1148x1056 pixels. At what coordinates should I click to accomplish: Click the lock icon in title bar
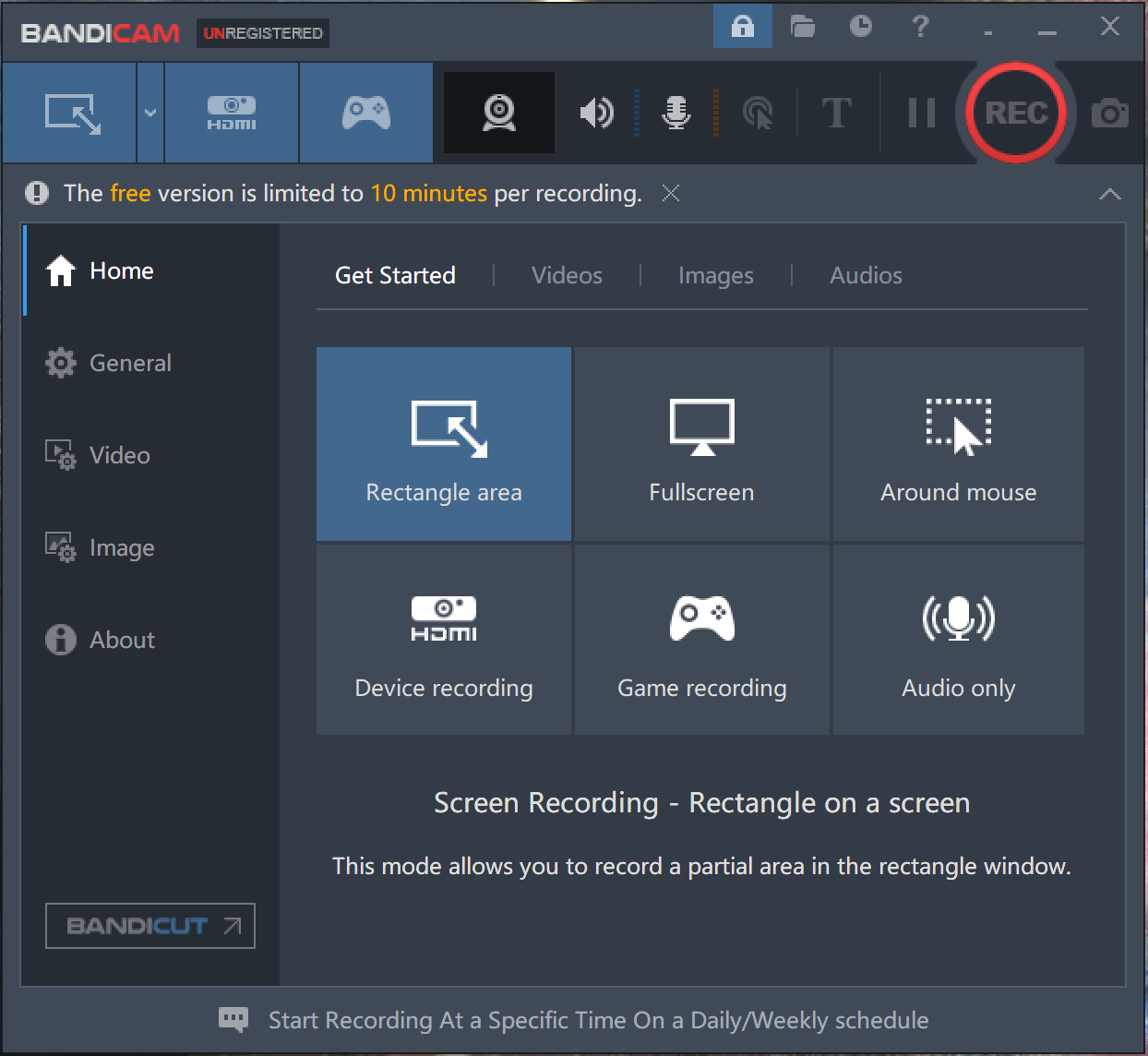pos(742,27)
